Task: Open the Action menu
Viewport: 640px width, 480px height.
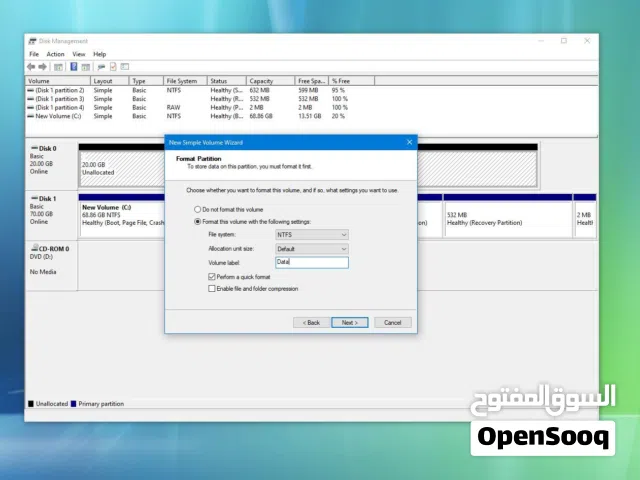Action: [x=55, y=54]
